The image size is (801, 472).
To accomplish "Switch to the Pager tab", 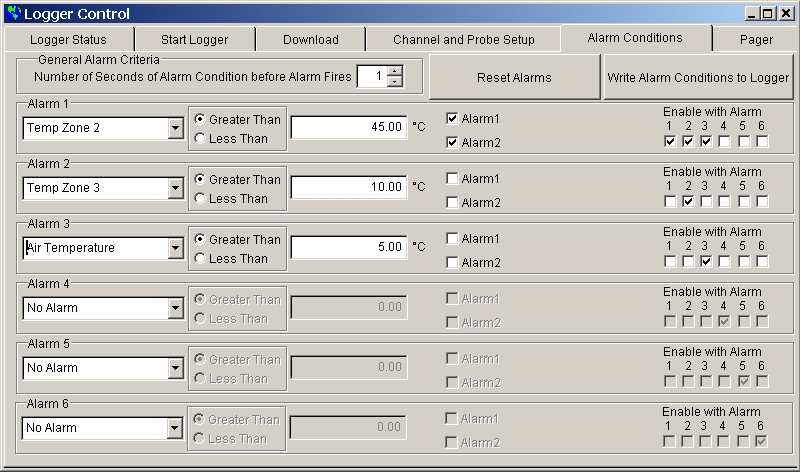I will [x=756, y=39].
